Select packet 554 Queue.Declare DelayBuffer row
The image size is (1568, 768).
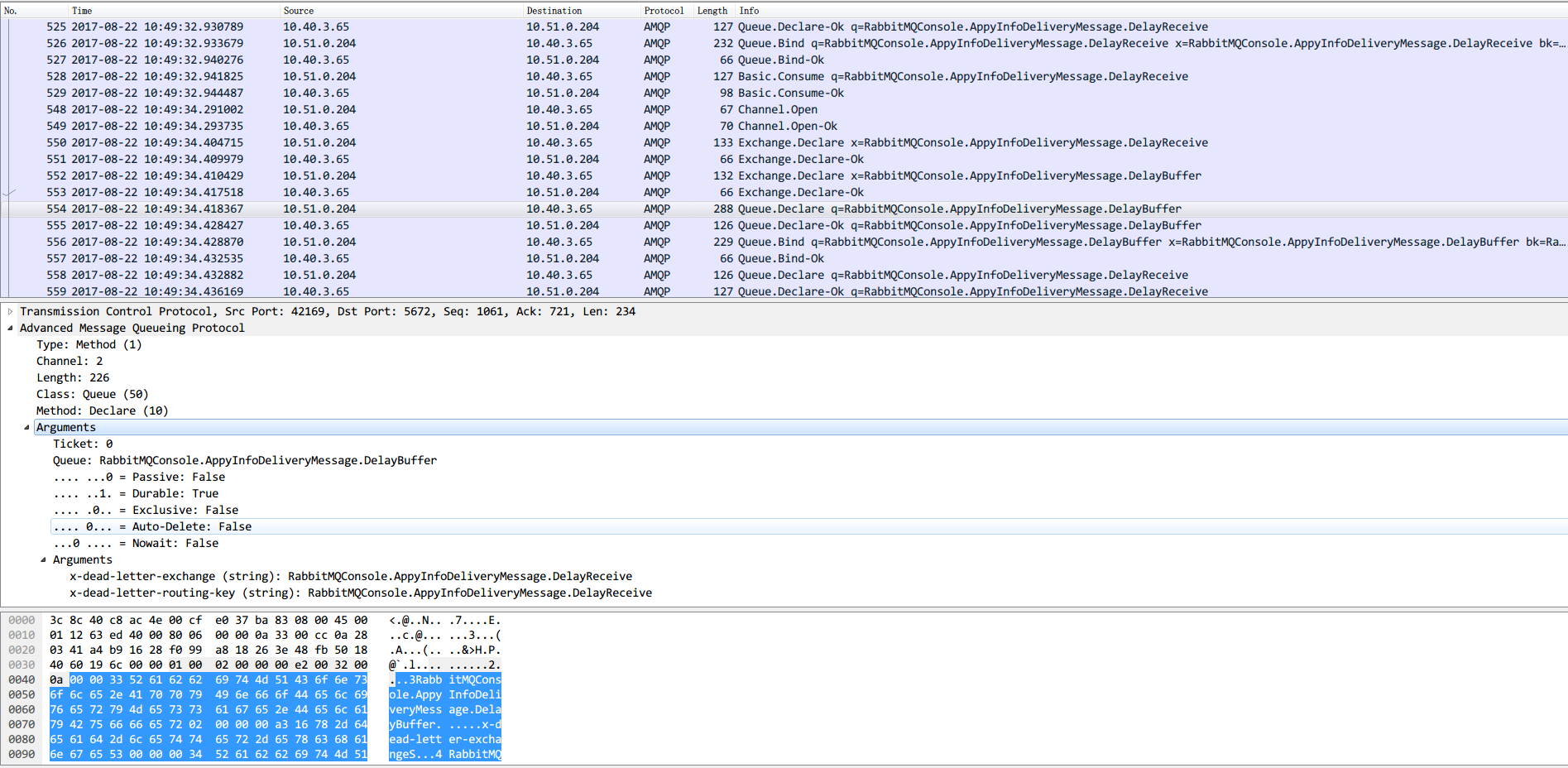click(784, 209)
